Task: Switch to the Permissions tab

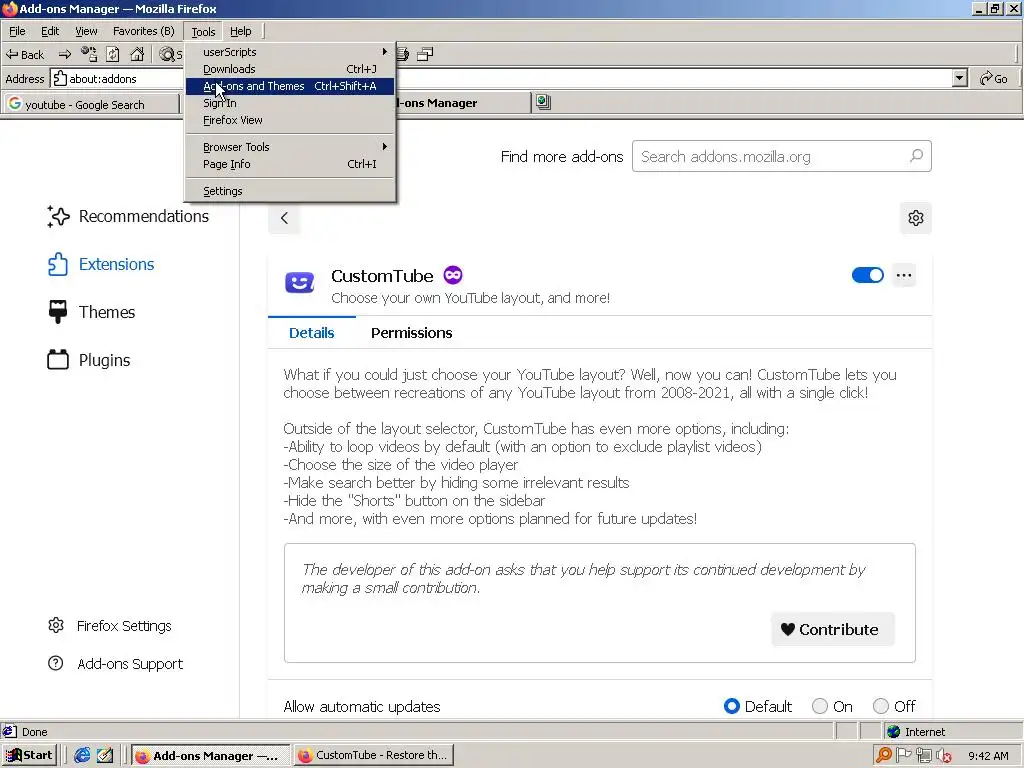Action: [411, 333]
